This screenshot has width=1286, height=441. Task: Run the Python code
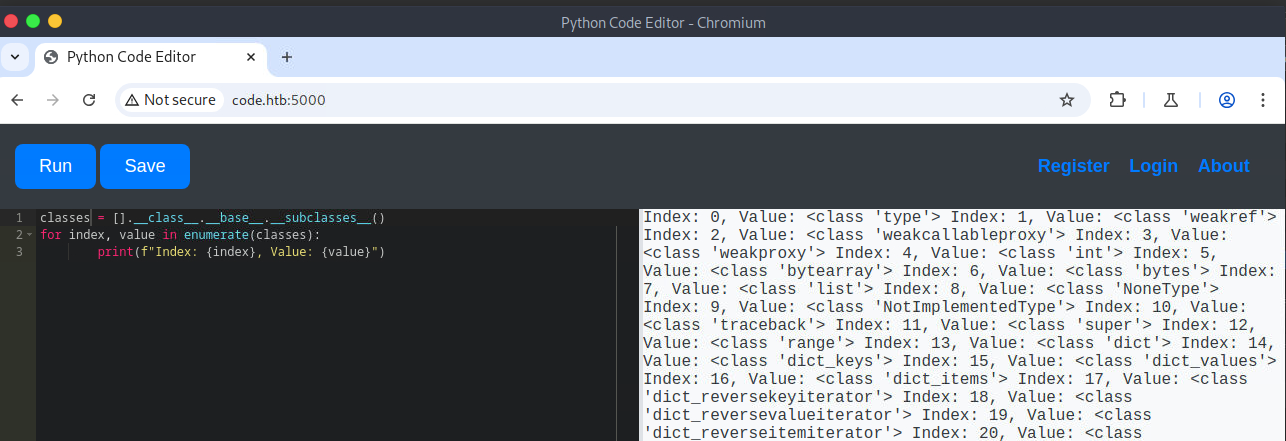tap(55, 166)
